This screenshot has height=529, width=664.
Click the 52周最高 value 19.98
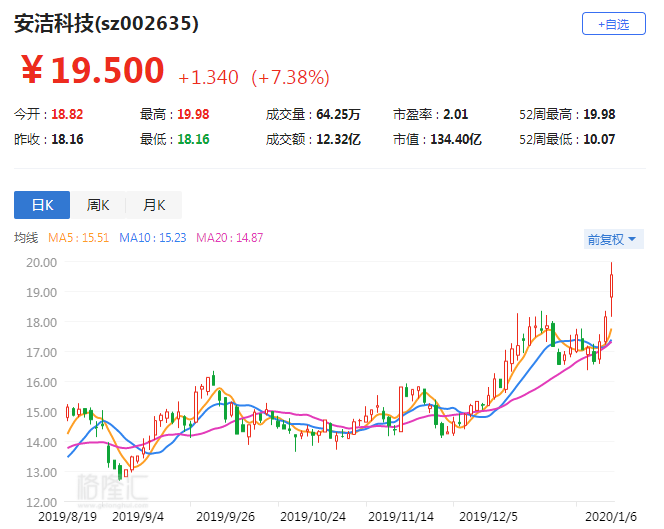pos(599,114)
